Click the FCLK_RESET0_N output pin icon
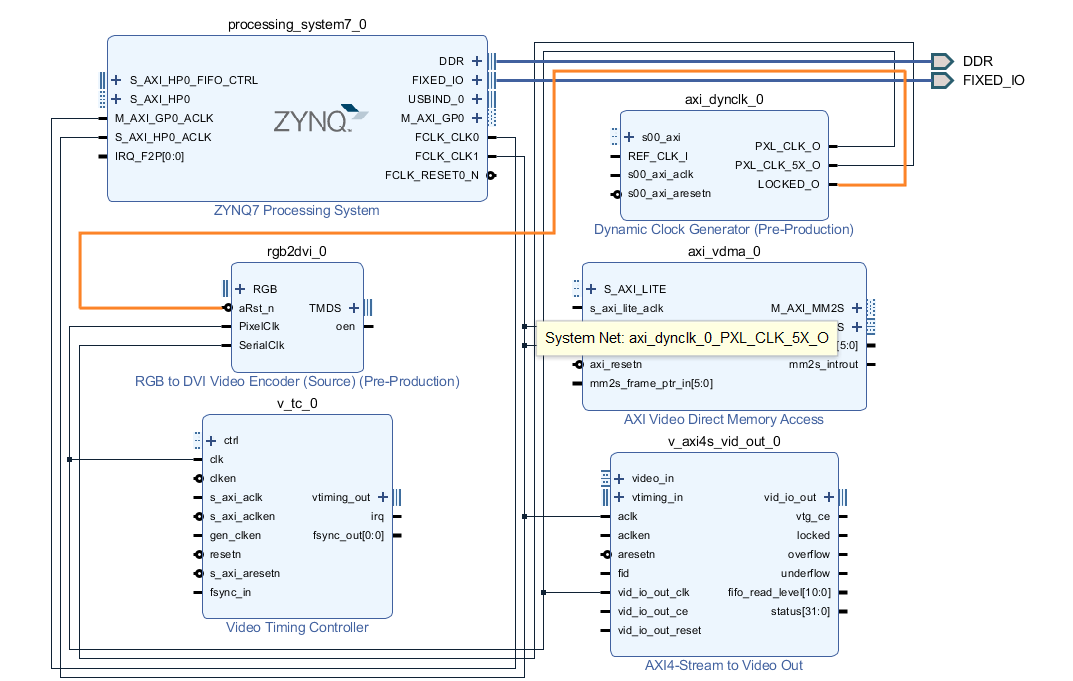The width and height of the screenshot is (1073, 681). pyautogui.click(x=490, y=174)
